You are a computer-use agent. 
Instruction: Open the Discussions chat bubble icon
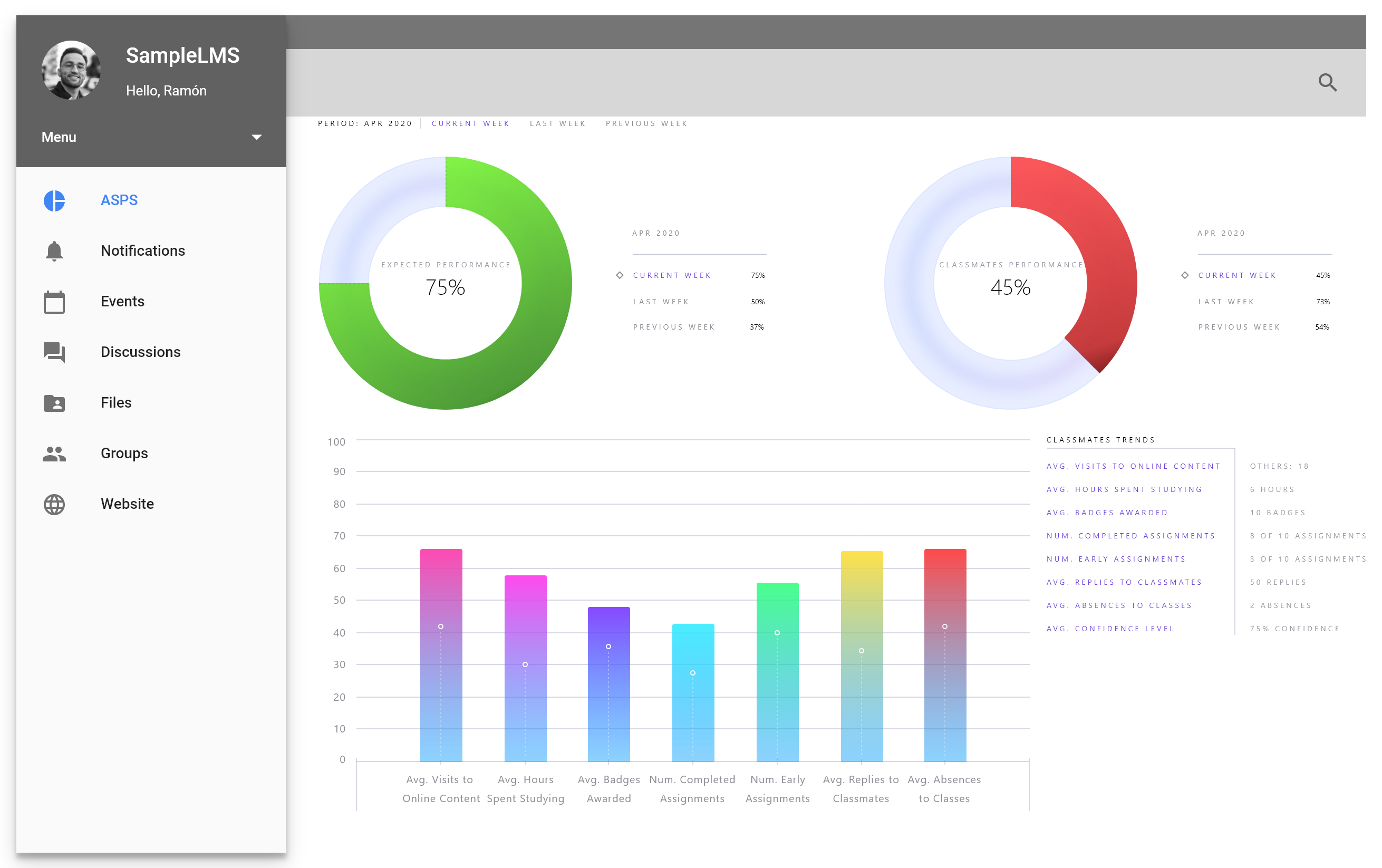(x=54, y=352)
